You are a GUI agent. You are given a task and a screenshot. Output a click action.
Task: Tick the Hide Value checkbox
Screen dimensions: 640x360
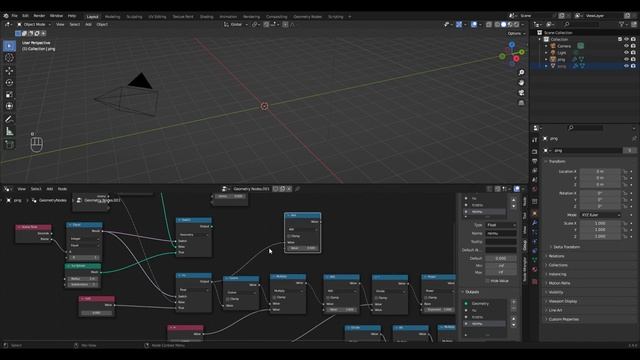487,281
